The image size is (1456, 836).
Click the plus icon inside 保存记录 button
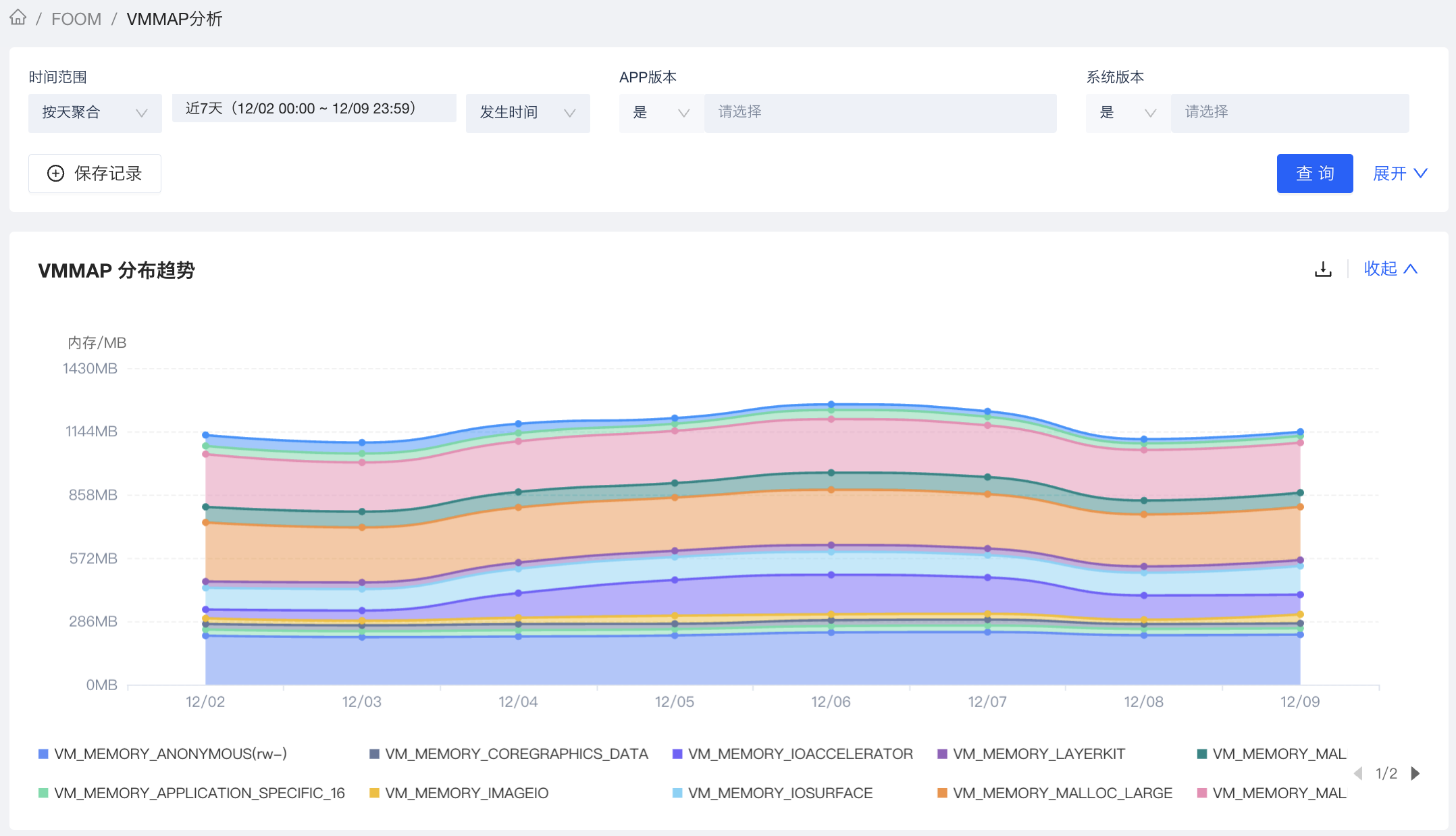coord(55,174)
